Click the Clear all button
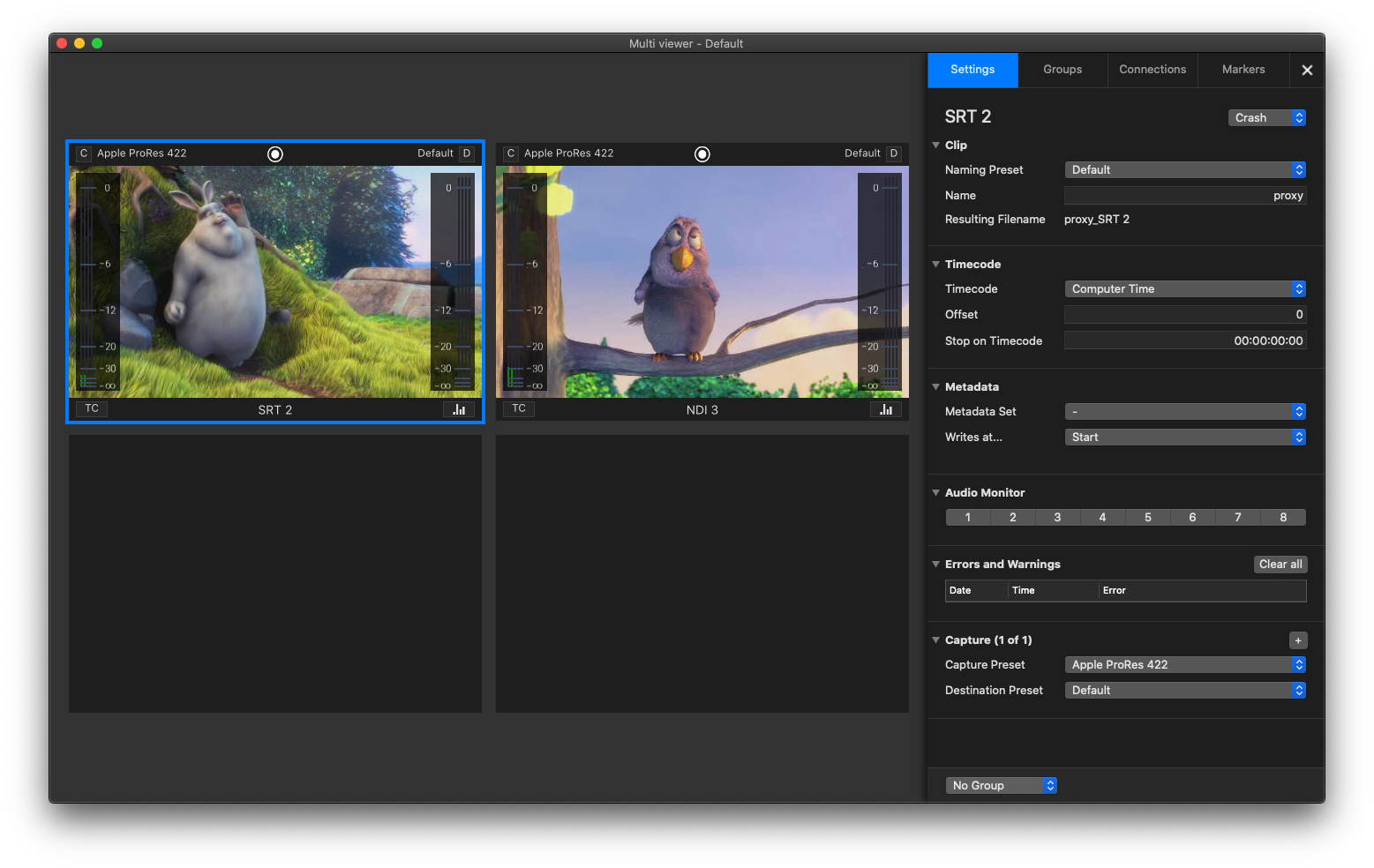Viewport: 1374px width, 868px height. tap(1280, 565)
